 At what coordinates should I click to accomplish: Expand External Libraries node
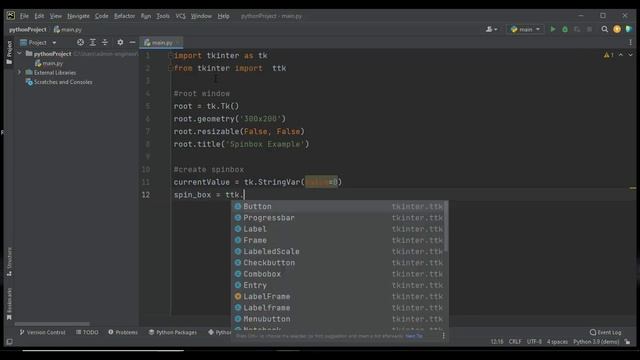tap(19, 72)
